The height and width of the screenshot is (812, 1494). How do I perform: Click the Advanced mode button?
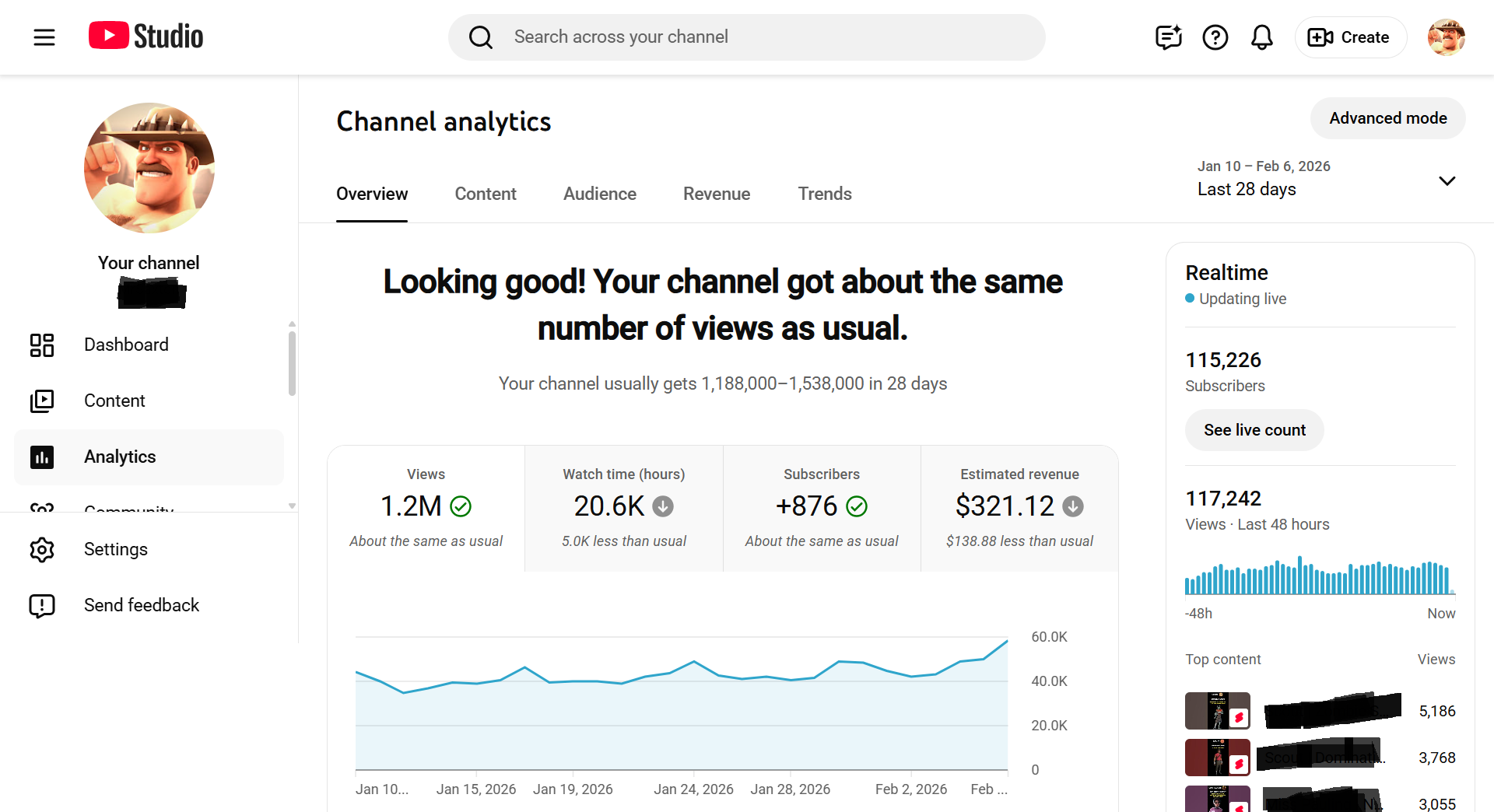coord(1387,118)
